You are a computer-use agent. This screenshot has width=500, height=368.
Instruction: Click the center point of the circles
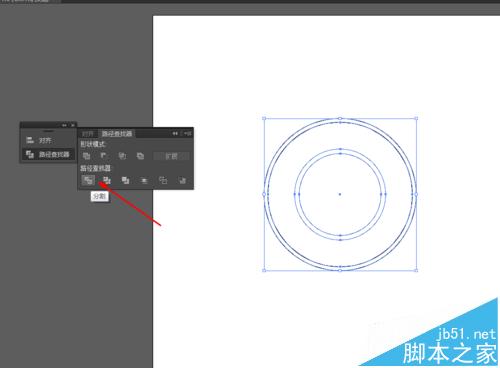click(340, 194)
